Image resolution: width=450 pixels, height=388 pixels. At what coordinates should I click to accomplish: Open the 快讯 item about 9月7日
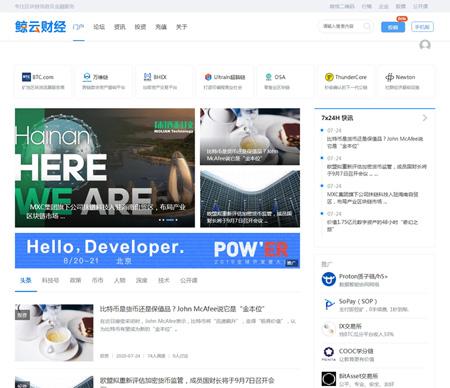377,170
